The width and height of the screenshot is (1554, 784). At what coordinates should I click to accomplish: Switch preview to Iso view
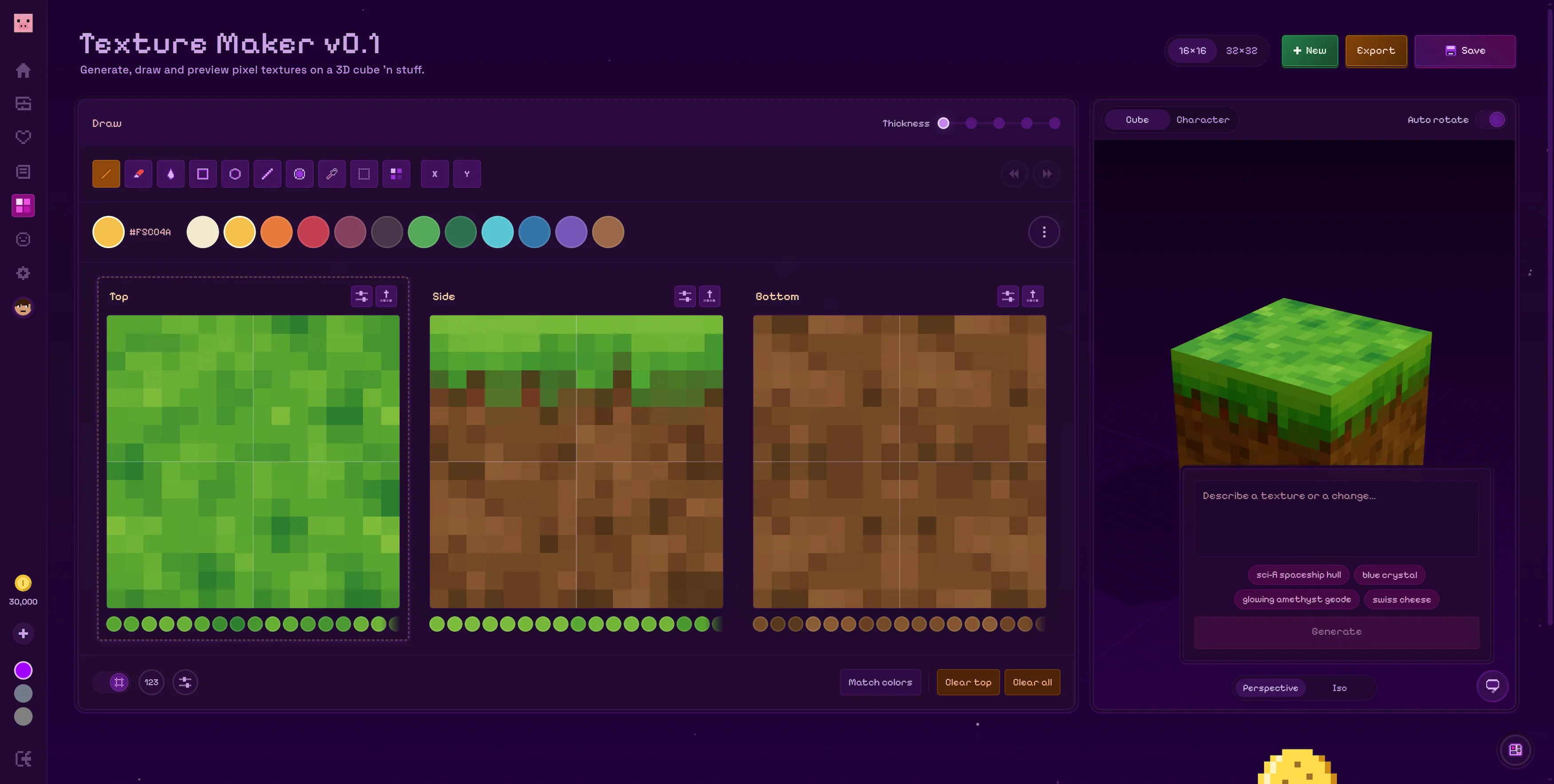(x=1339, y=688)
